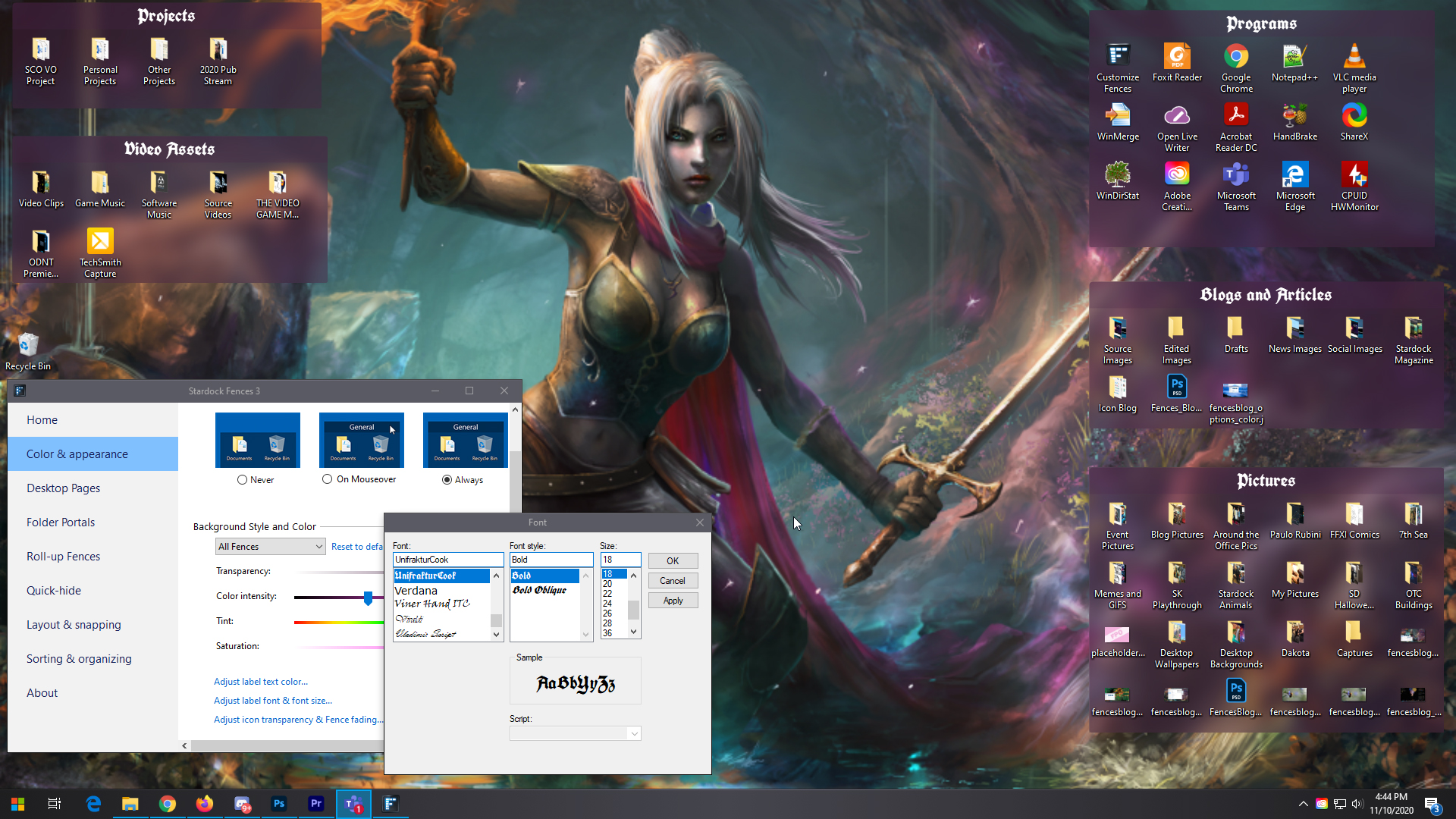Launch CPUID HWMonitor icon

coord(1354,186)
